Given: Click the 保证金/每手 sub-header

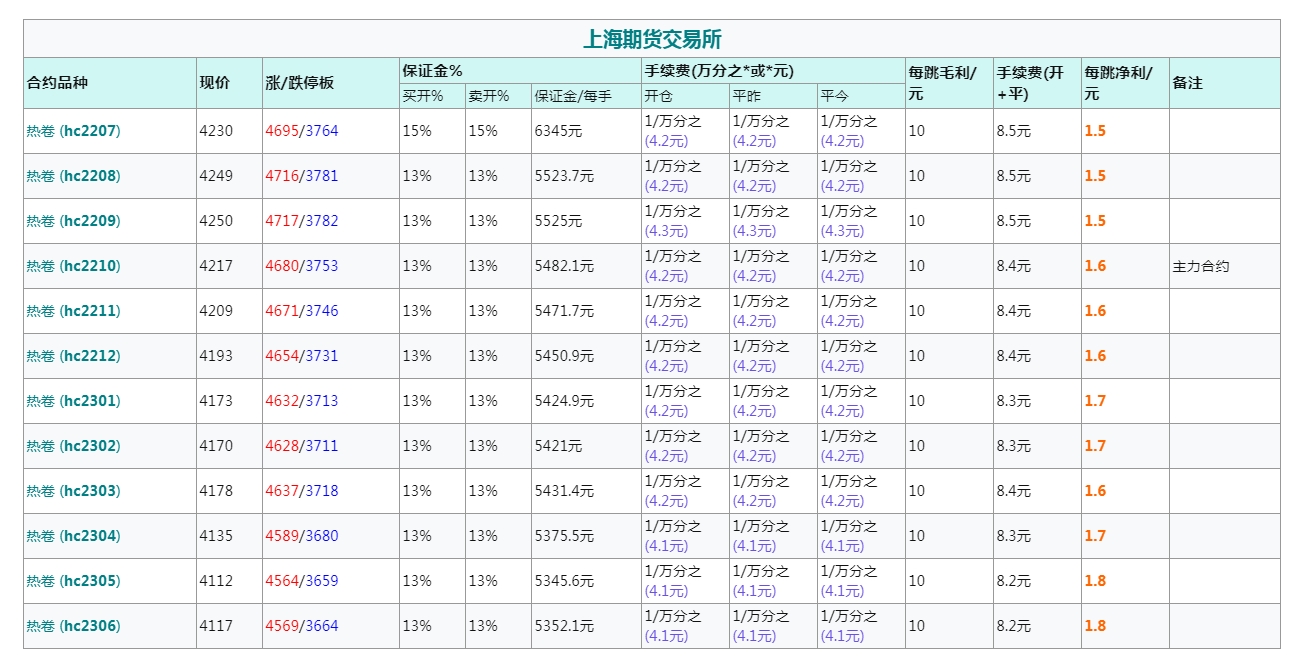Looking at the screenshot, I should pos(573,96).
